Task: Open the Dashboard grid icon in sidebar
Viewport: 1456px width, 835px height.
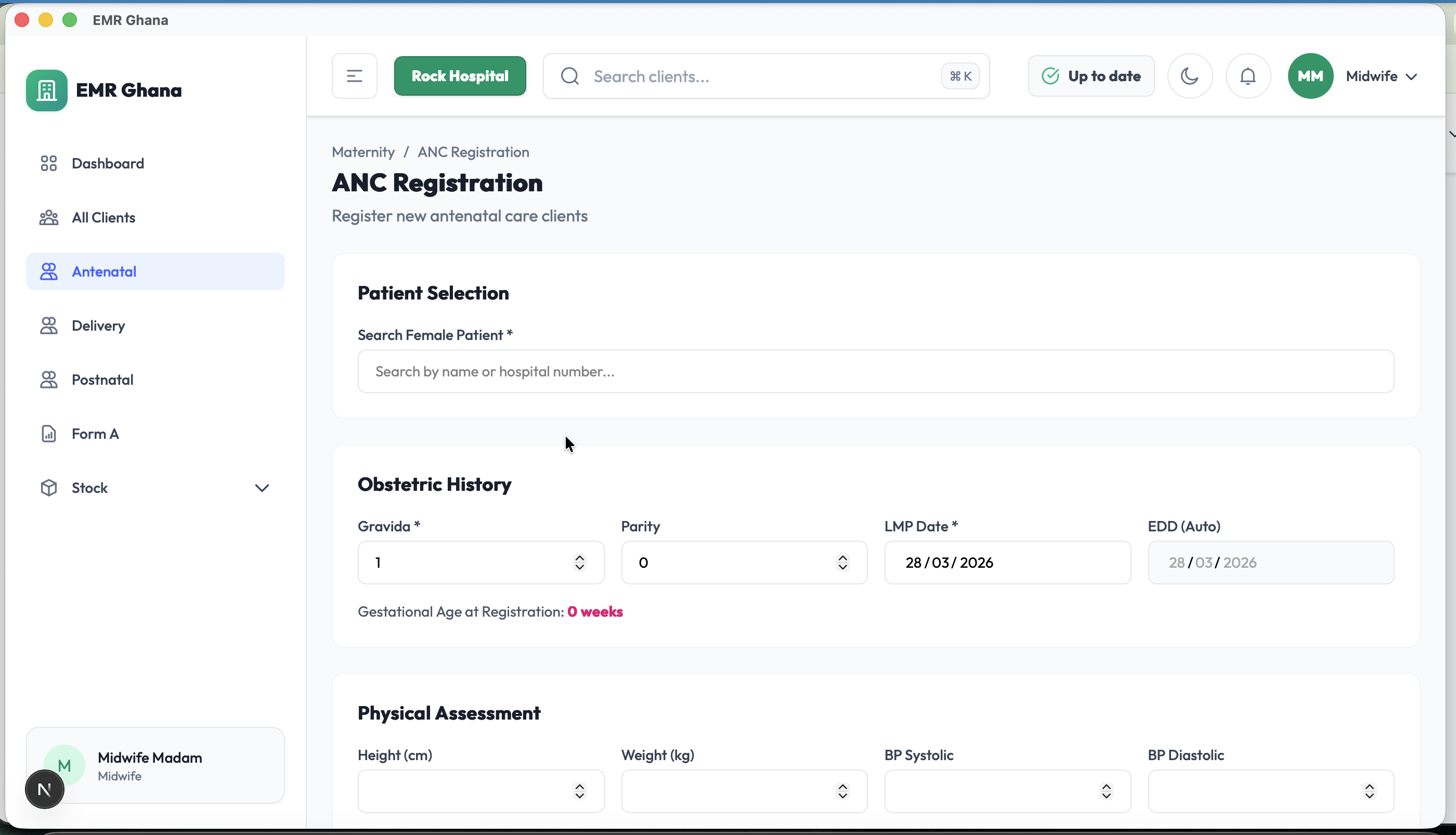Action: pos(49,163)
